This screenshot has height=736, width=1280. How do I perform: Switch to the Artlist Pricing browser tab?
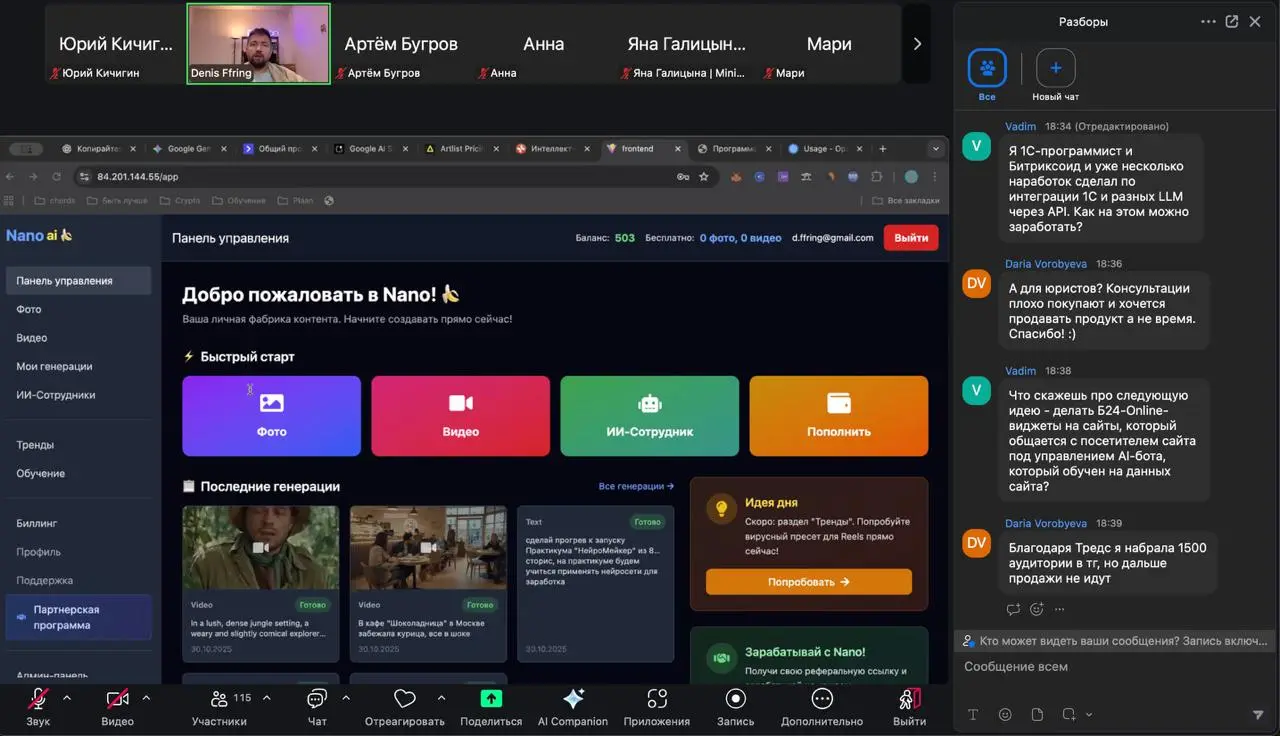(462, 149)
